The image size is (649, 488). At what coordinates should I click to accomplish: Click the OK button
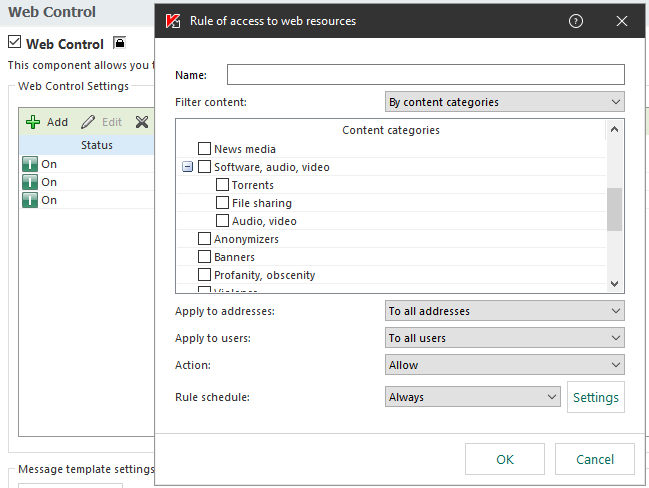[505, 459]
